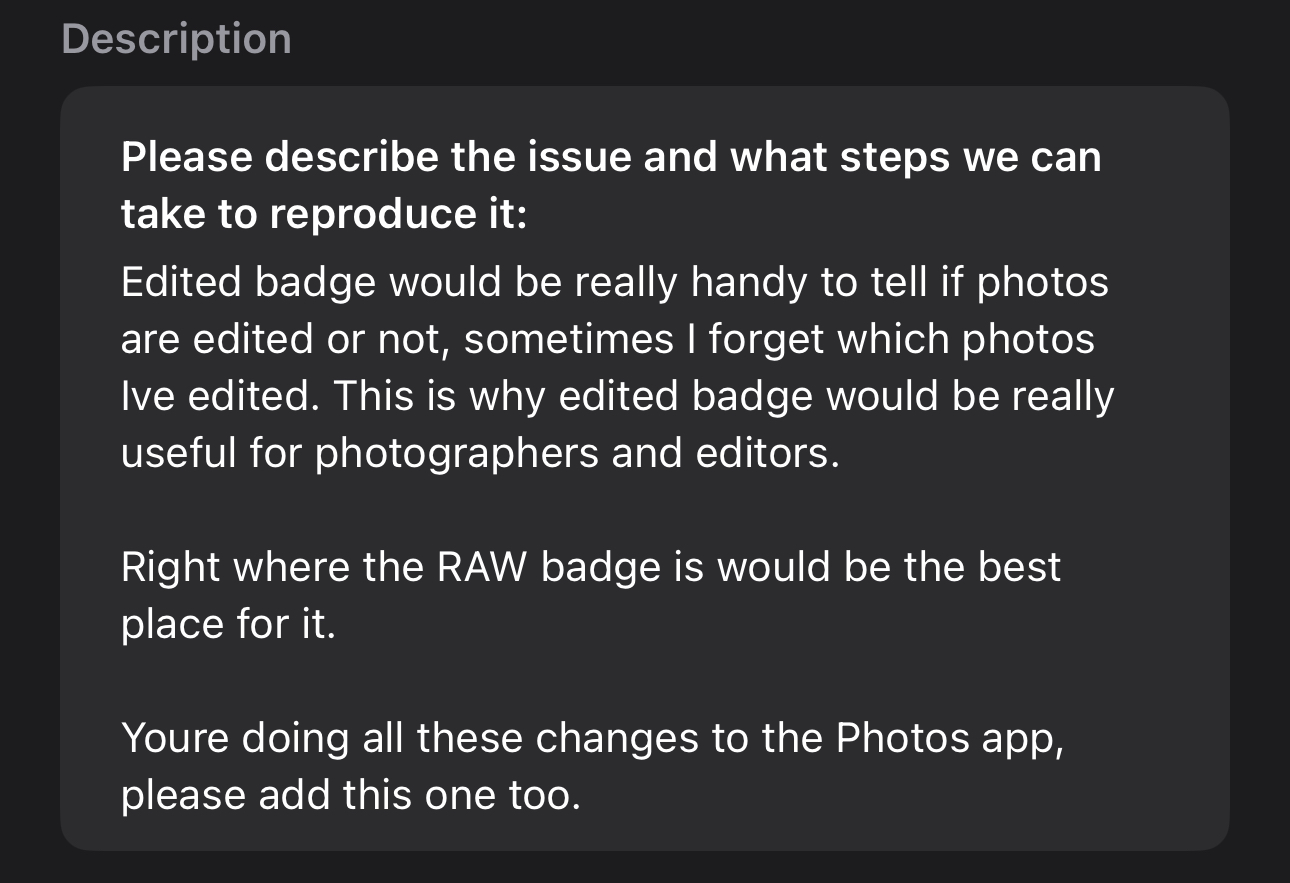
Task: Click the end text "please add this one too."
Action: coord(350,795)
